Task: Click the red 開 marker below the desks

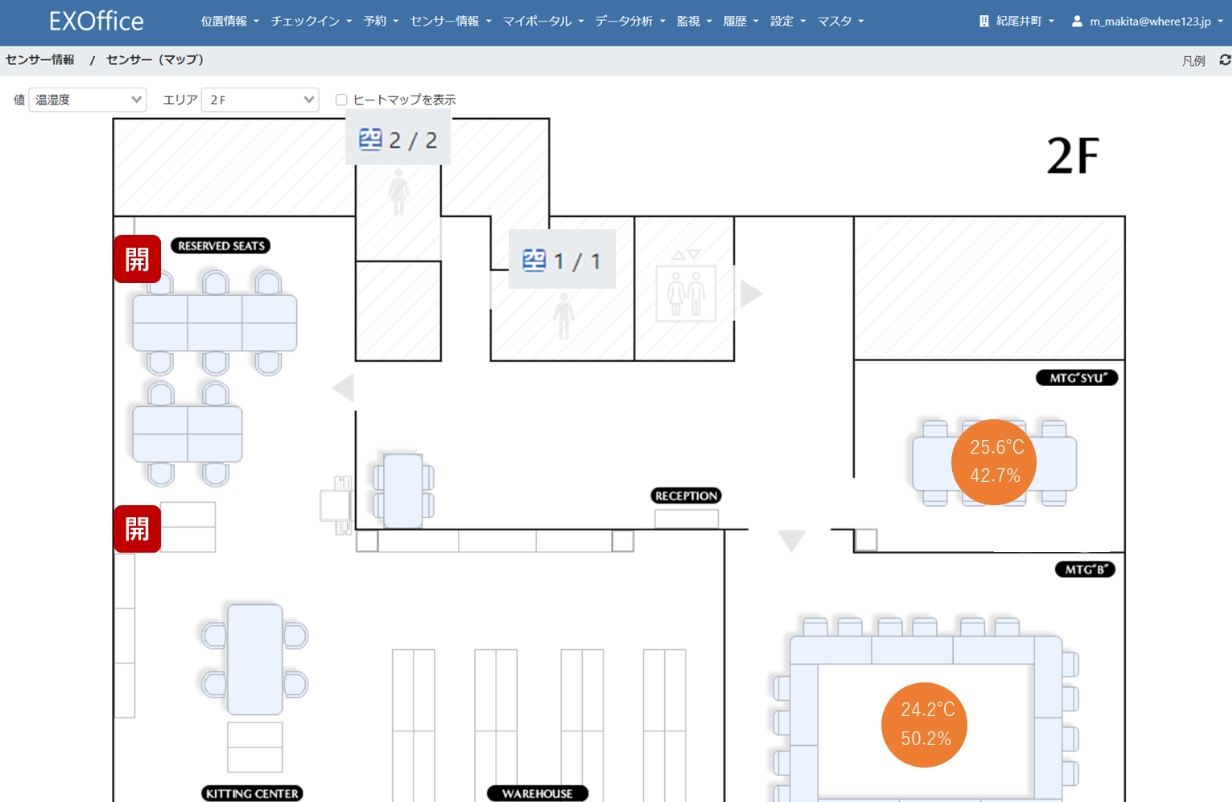Action: coord(137,528)
